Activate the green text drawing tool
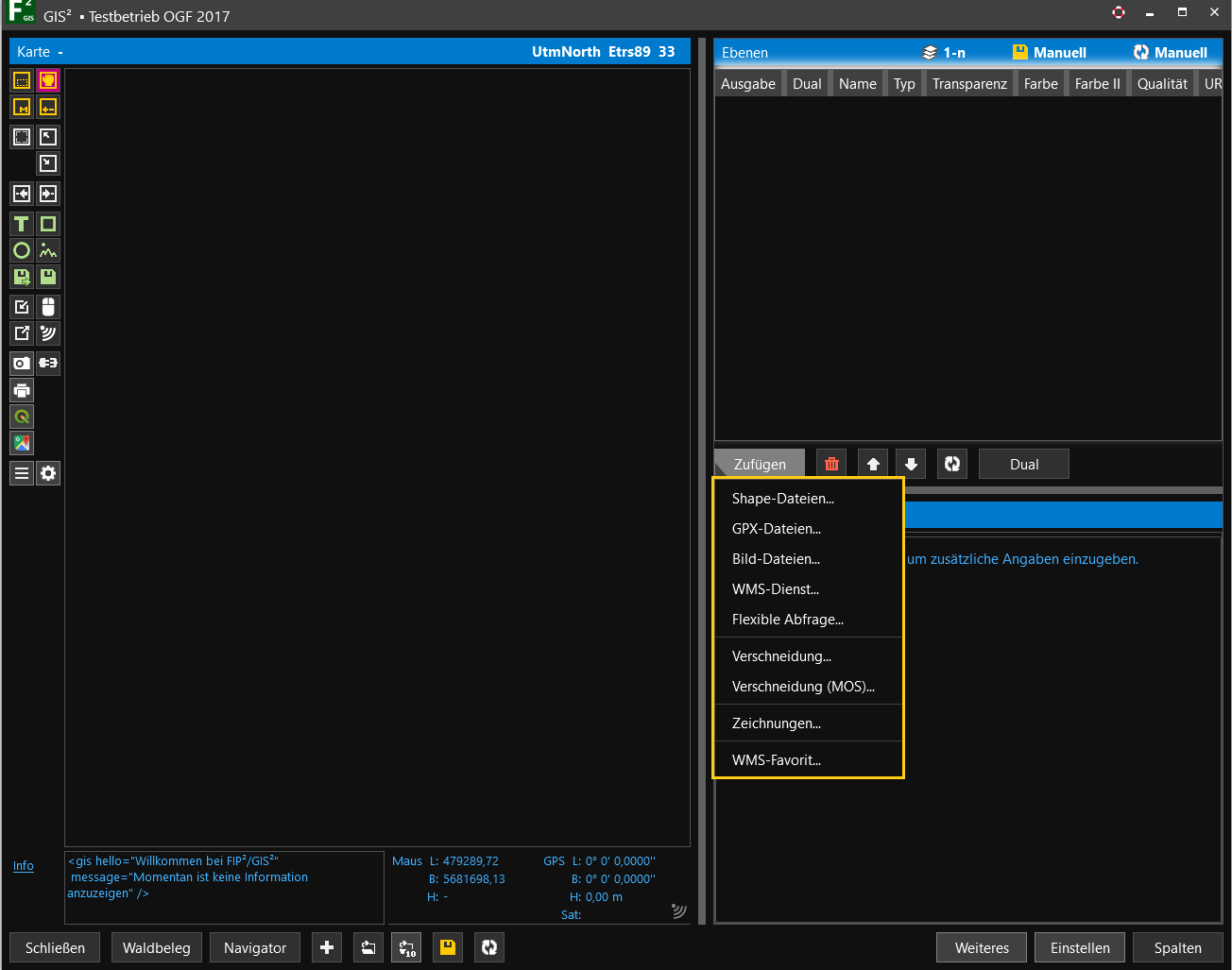 [x=22, y=224]
